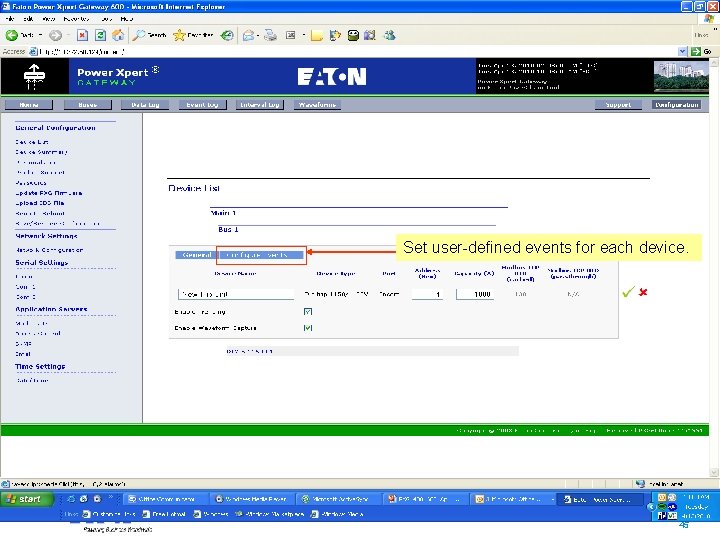
Task: Click green checkmark to accept device row
Action: point(628,292)
